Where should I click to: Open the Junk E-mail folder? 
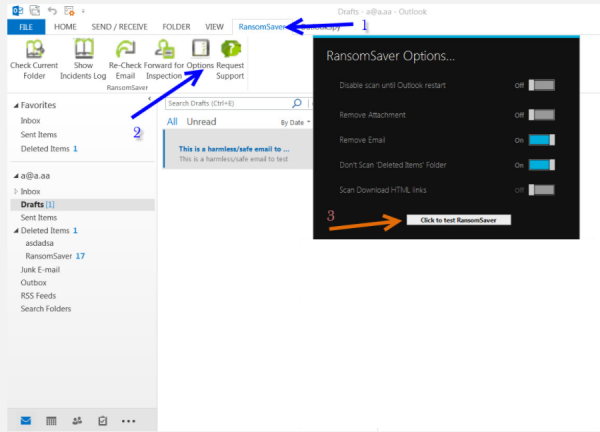(x=40, y=270)
